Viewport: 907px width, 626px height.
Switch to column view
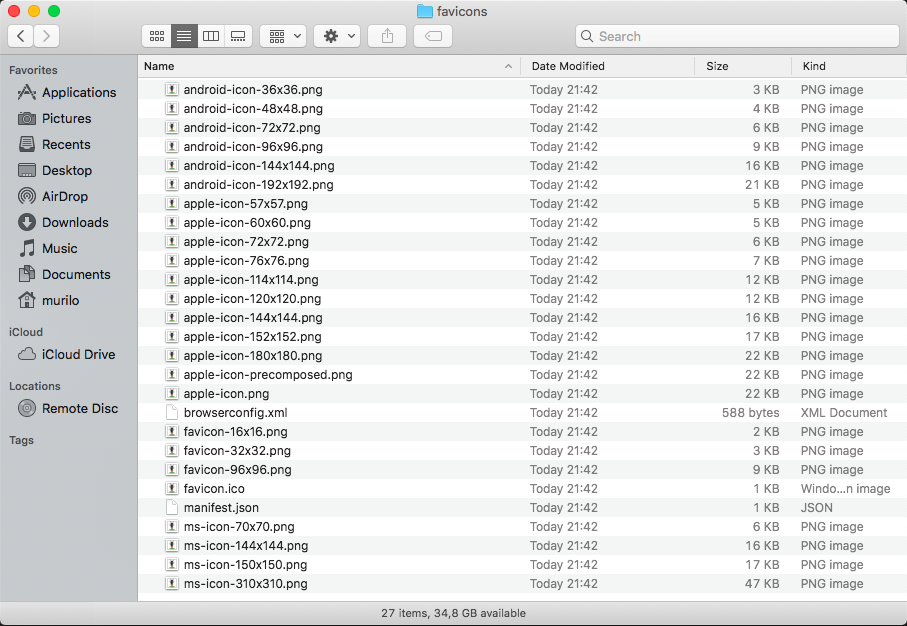tap(211, 36)
